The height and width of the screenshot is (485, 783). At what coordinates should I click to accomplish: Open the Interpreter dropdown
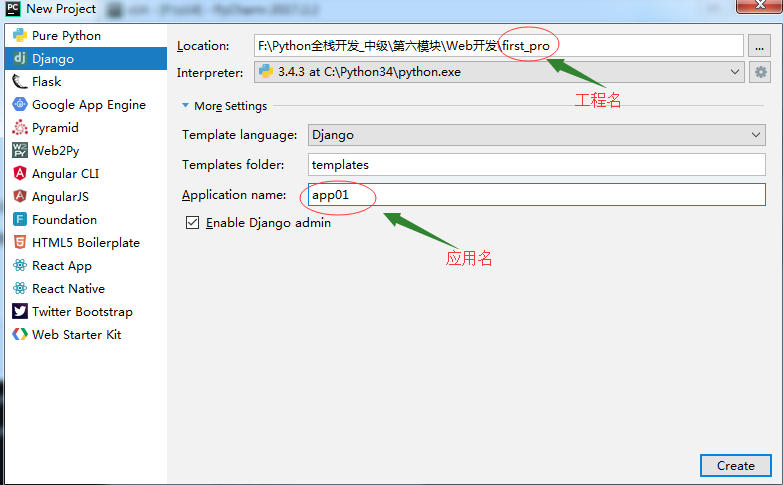(499, 72)
